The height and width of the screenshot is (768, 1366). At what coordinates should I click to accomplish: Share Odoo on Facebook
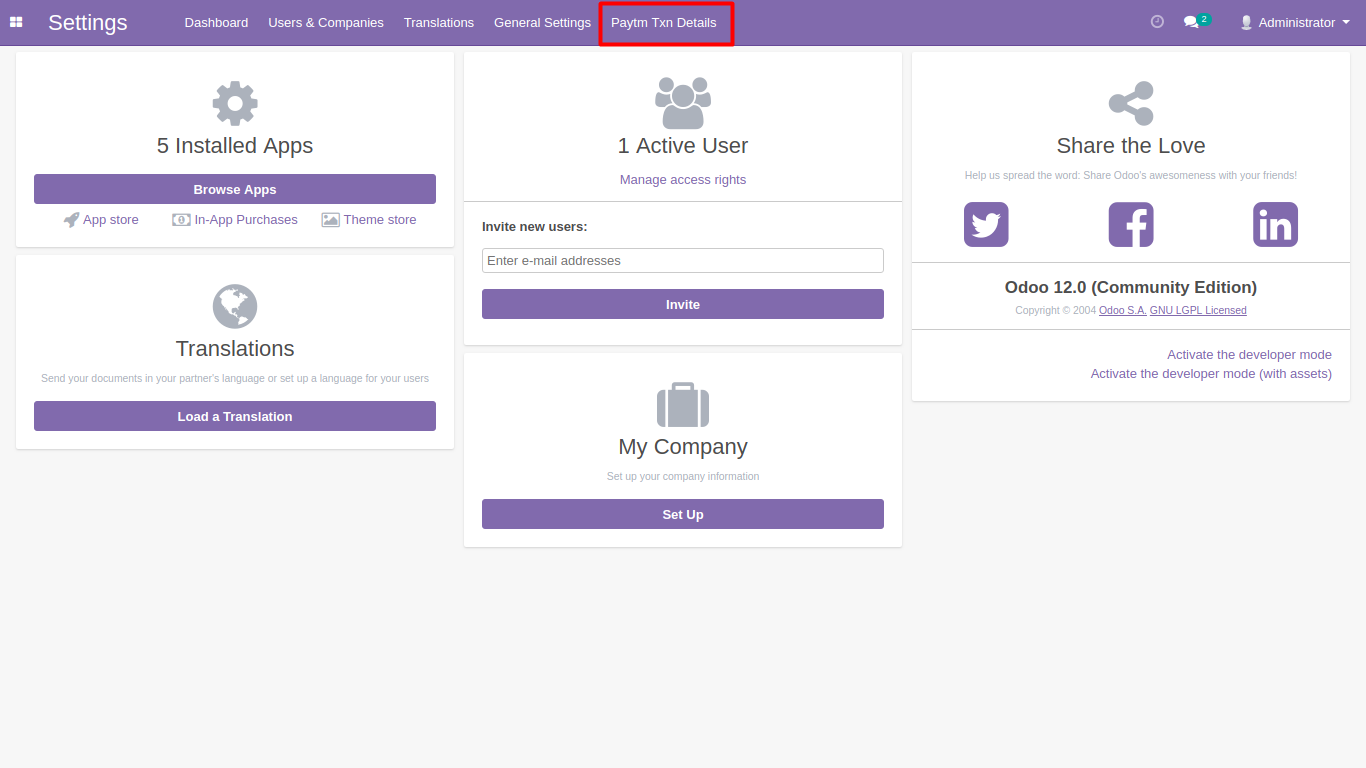pos(1130,224)
